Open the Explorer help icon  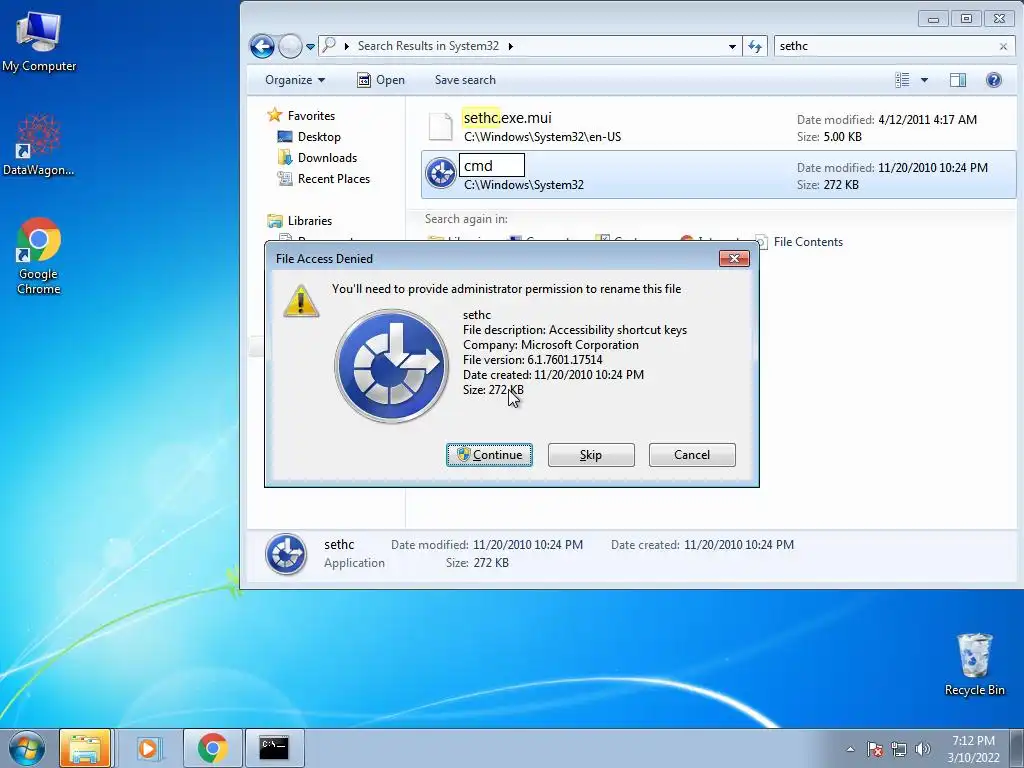(993, 80)
